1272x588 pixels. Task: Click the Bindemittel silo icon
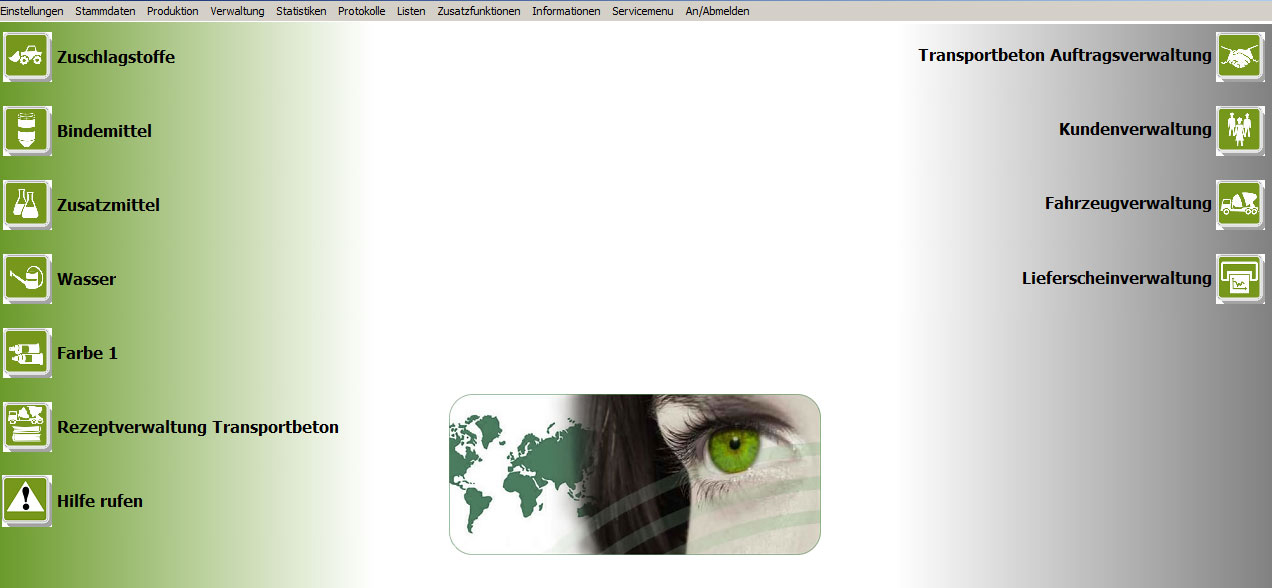coord(27,131)
